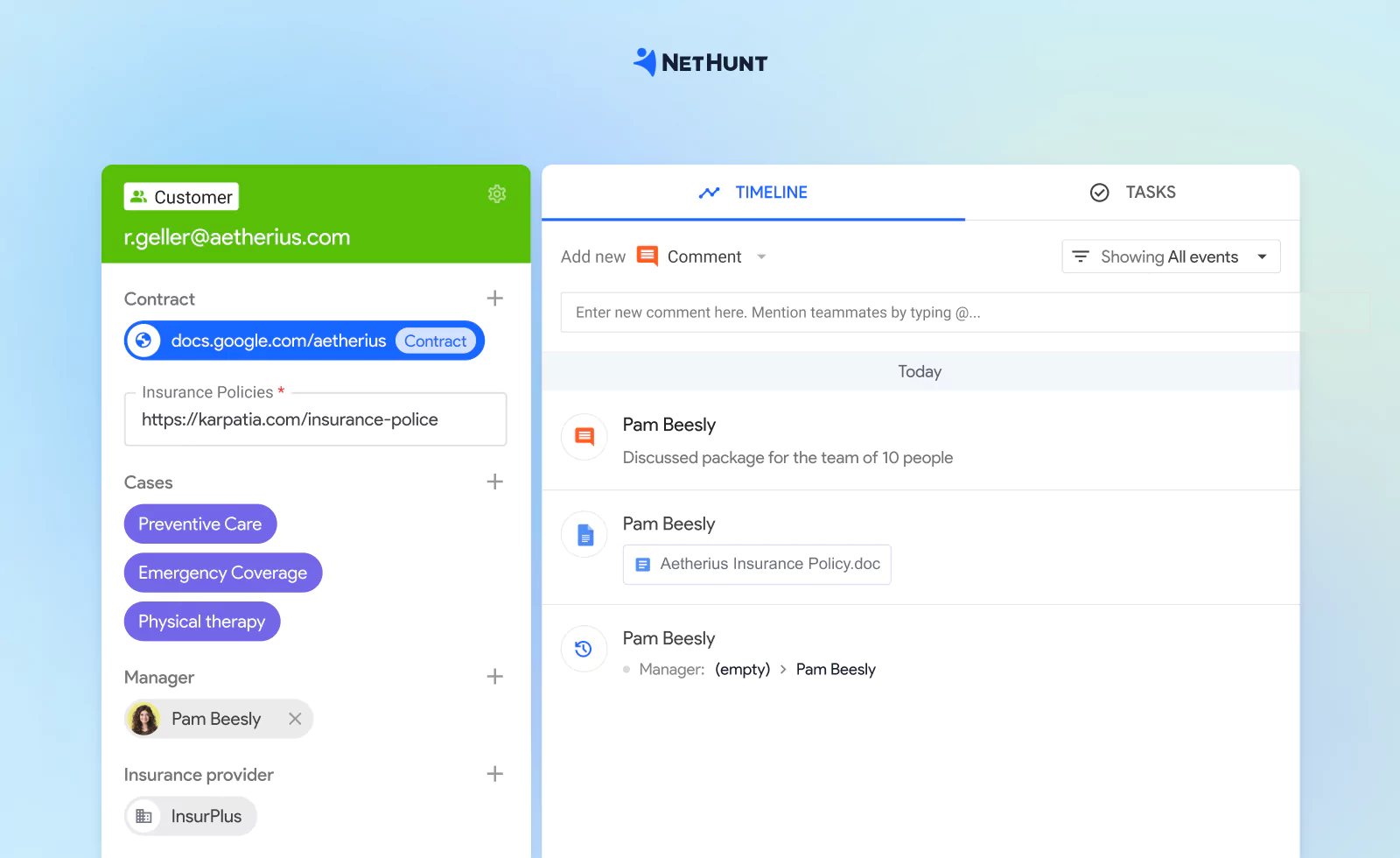
Task: Click the history clock icon on the Manager change
Action: click(x=584, y=649)
